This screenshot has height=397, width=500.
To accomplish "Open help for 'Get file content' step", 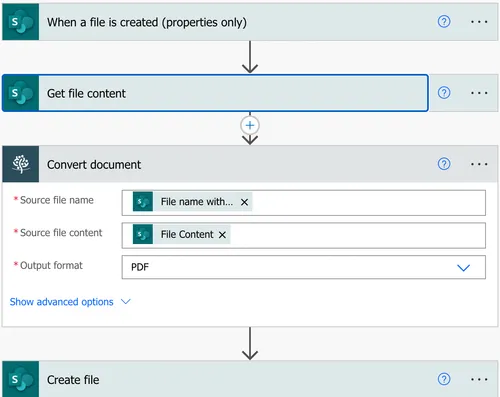I will coord(444,93).
